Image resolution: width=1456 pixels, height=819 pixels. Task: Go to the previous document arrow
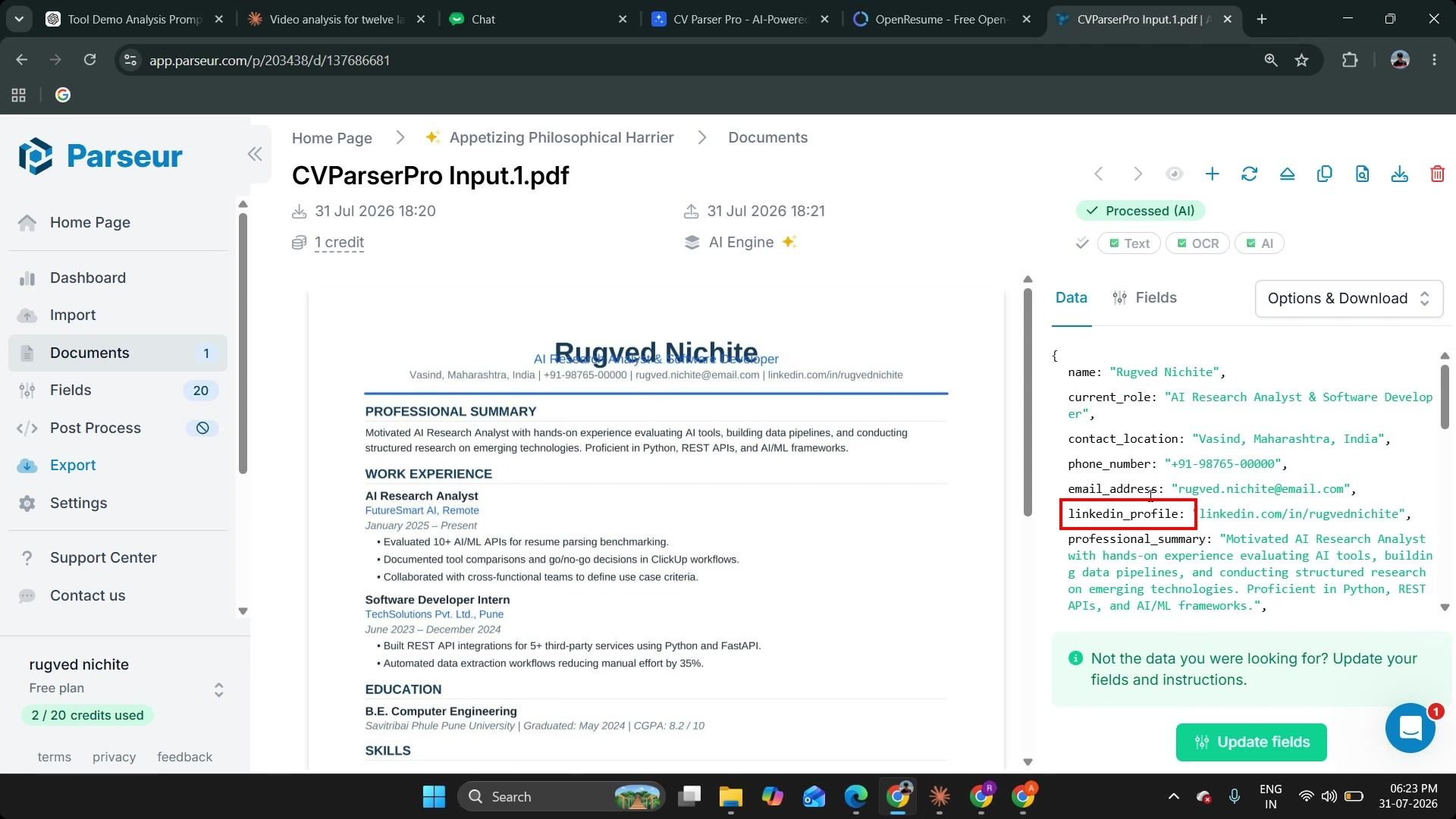click(x=1099, y=174)
